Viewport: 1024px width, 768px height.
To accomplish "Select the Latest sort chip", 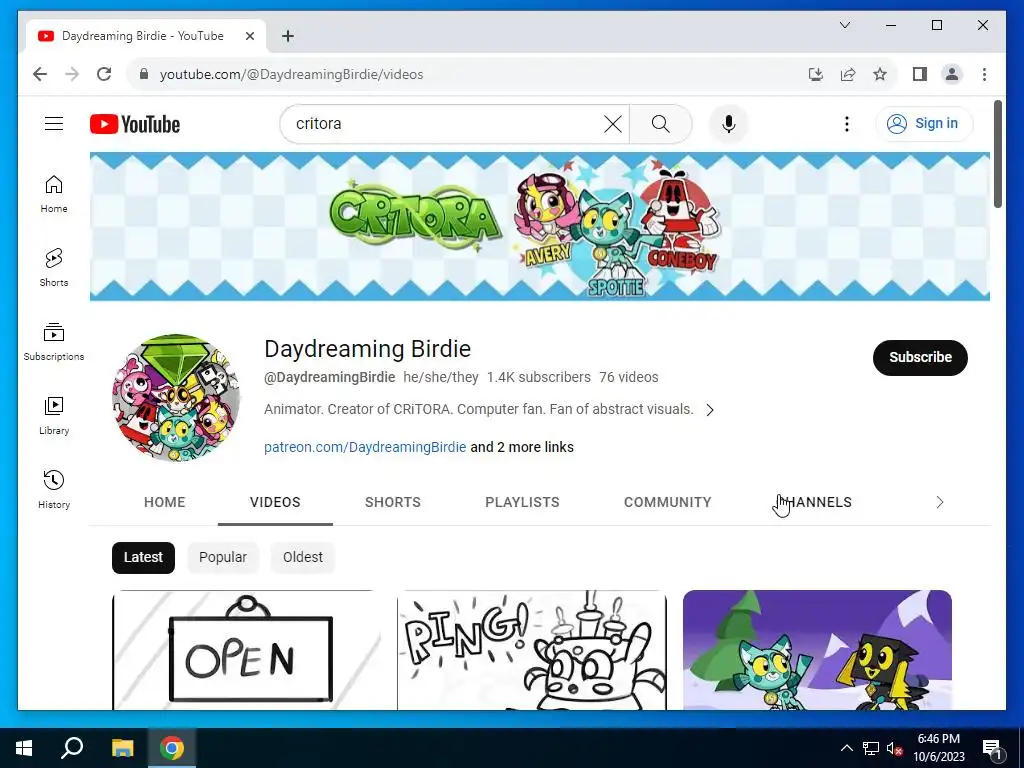I will 143,558.
